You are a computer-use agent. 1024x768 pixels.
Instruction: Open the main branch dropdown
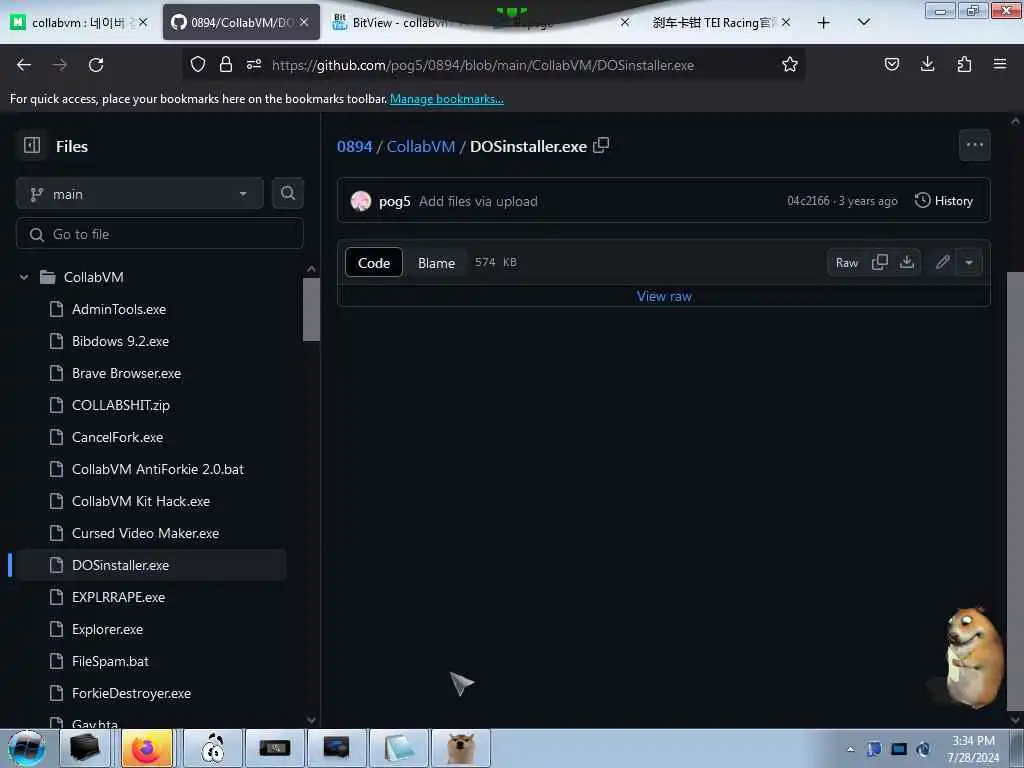pyautogui.click(x=140, y=194)
